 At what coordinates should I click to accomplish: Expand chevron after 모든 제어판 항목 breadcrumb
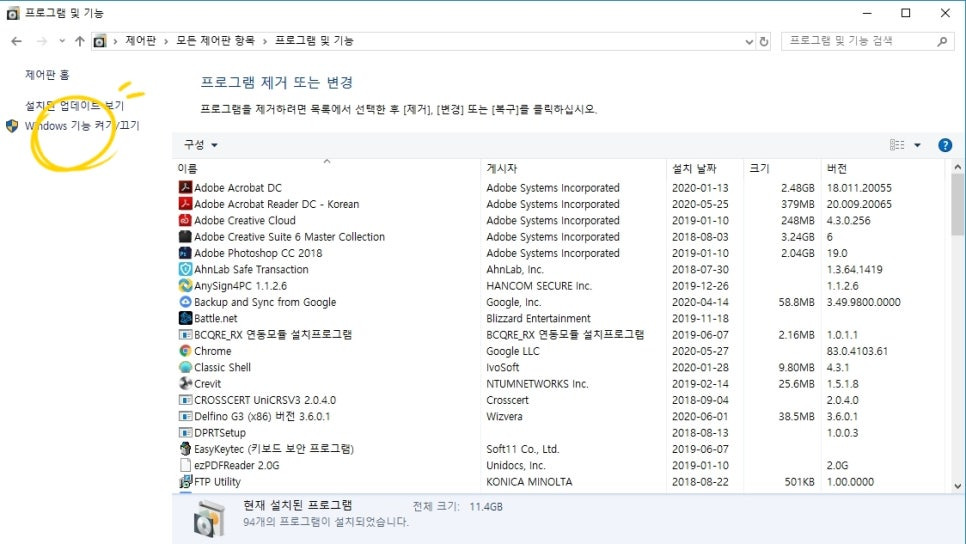265,41
